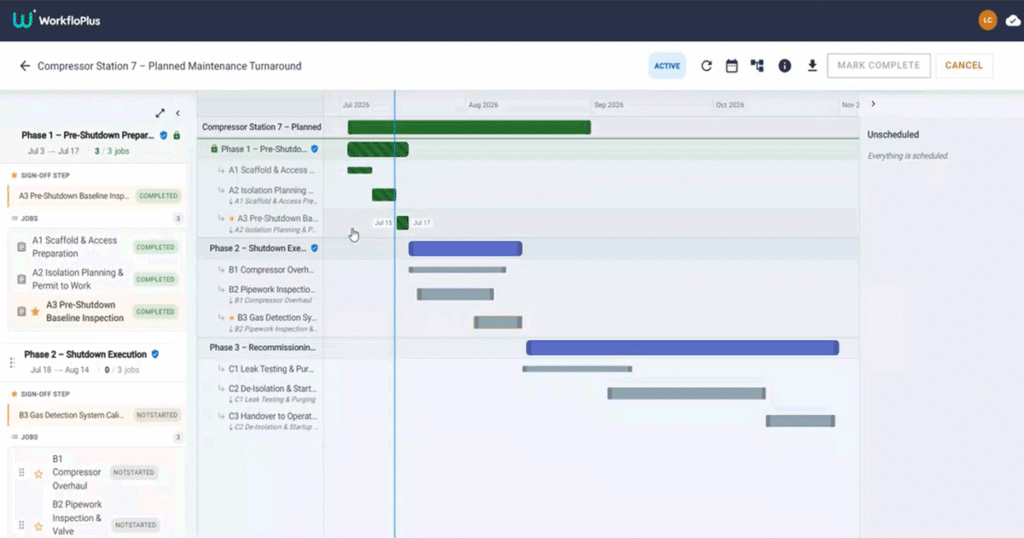Toggle star for B2 Pipework Inspection job

click(39, 526)
